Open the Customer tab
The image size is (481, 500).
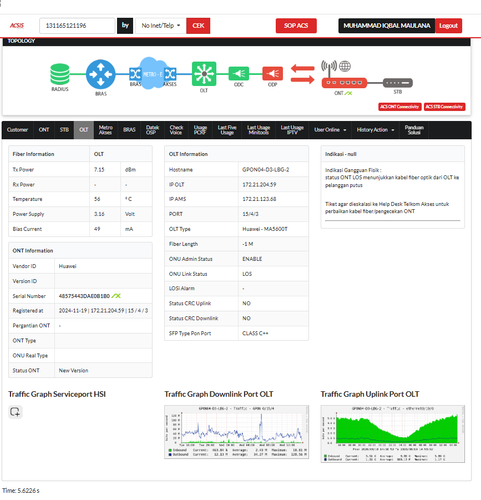[x=17, y=130]
